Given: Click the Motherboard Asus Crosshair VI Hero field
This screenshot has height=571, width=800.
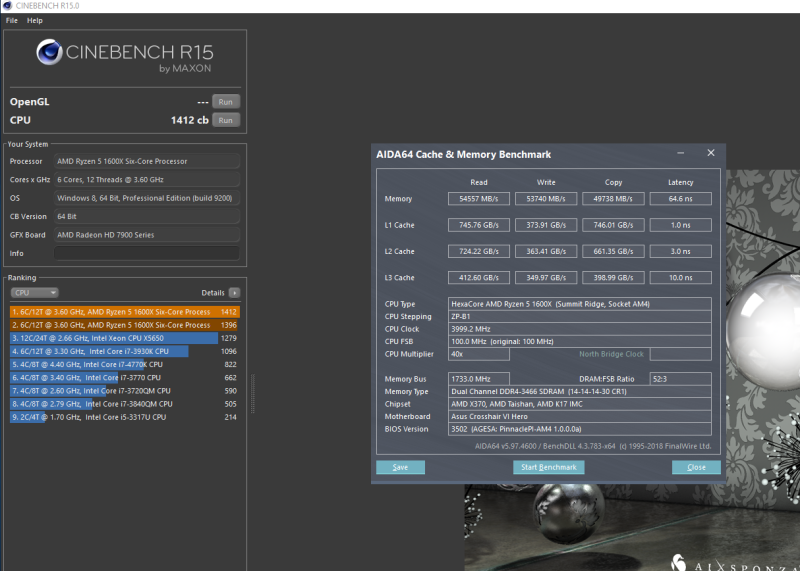Looking at the screenshot, I should pyautogui.click(x=580, y=416).
